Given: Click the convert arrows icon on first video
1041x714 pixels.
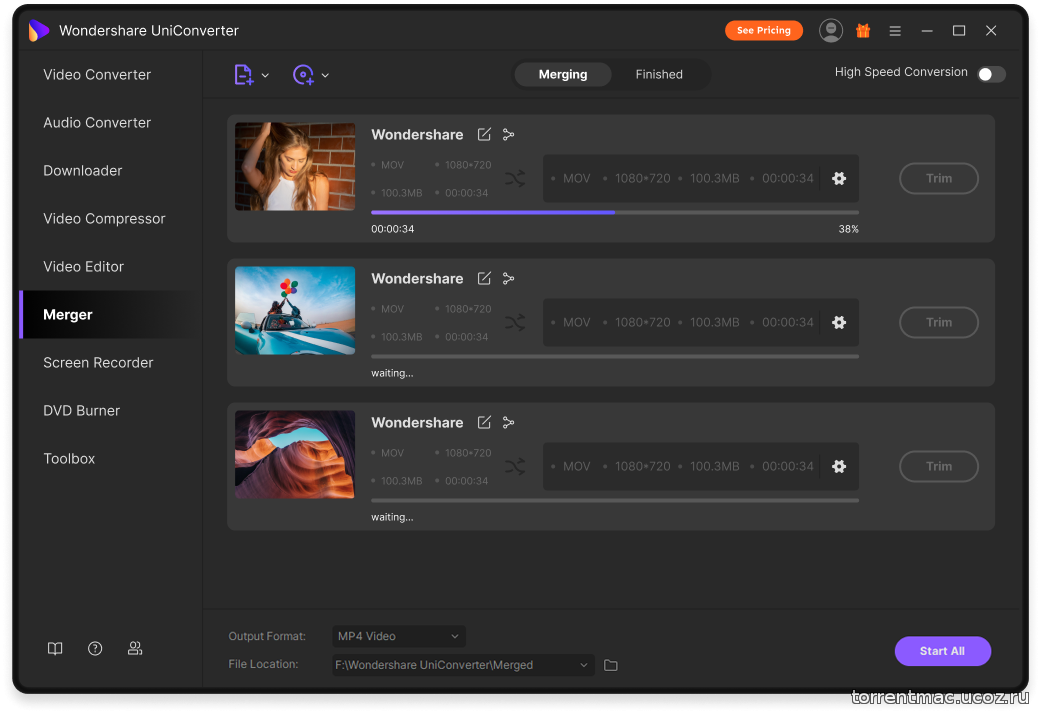Looking at the screenshot, I should pos(515,178).
